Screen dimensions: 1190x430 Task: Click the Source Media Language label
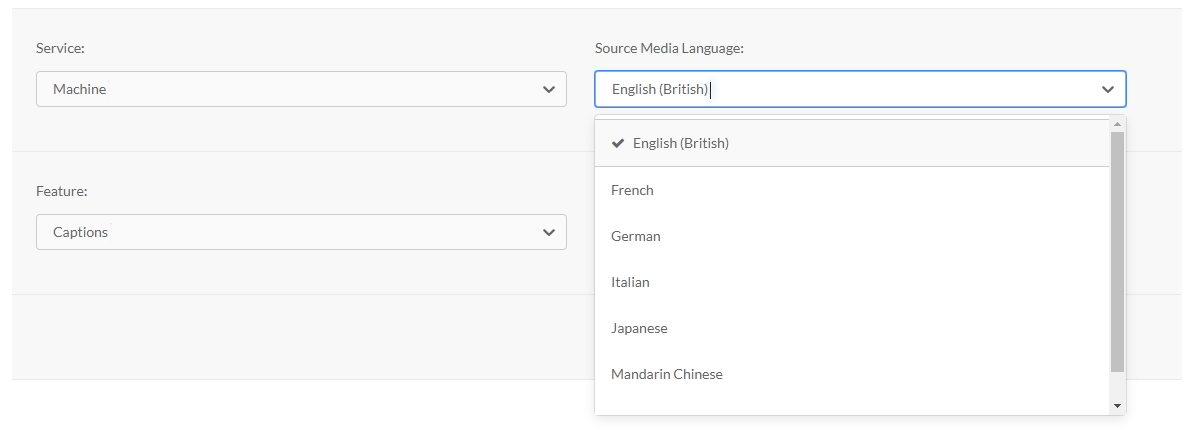[669, 48]
